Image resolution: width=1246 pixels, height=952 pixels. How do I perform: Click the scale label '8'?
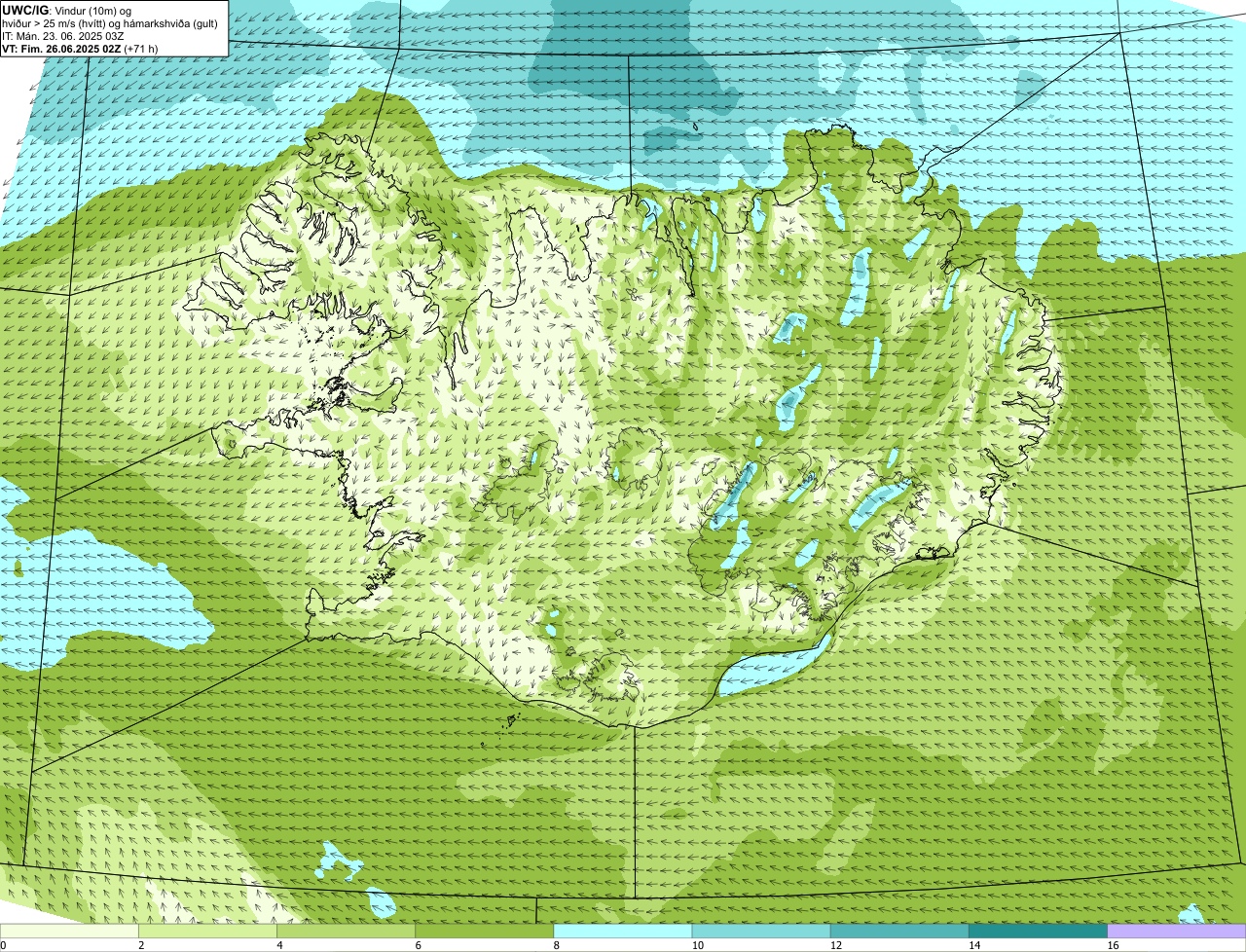tap(556, 945)
